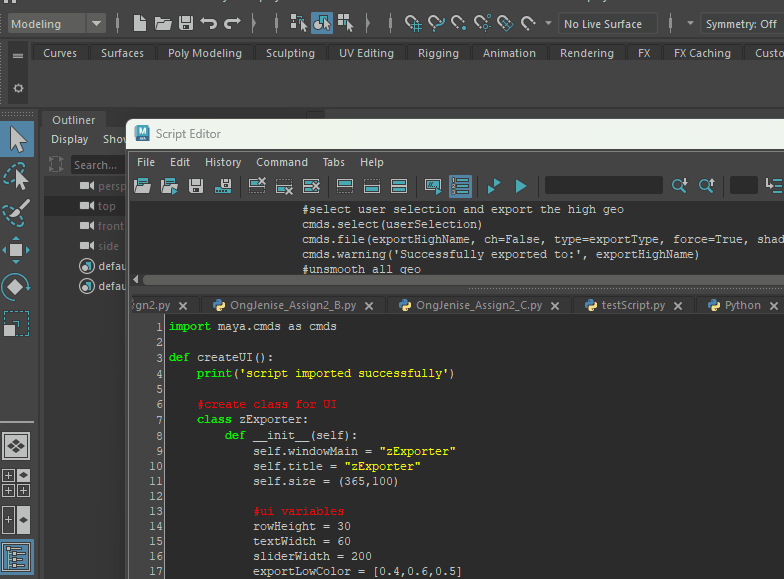Open the Modeling menu set dropdown
The height and width of the screenshot is (579, 784).
(x=57, y=23)
